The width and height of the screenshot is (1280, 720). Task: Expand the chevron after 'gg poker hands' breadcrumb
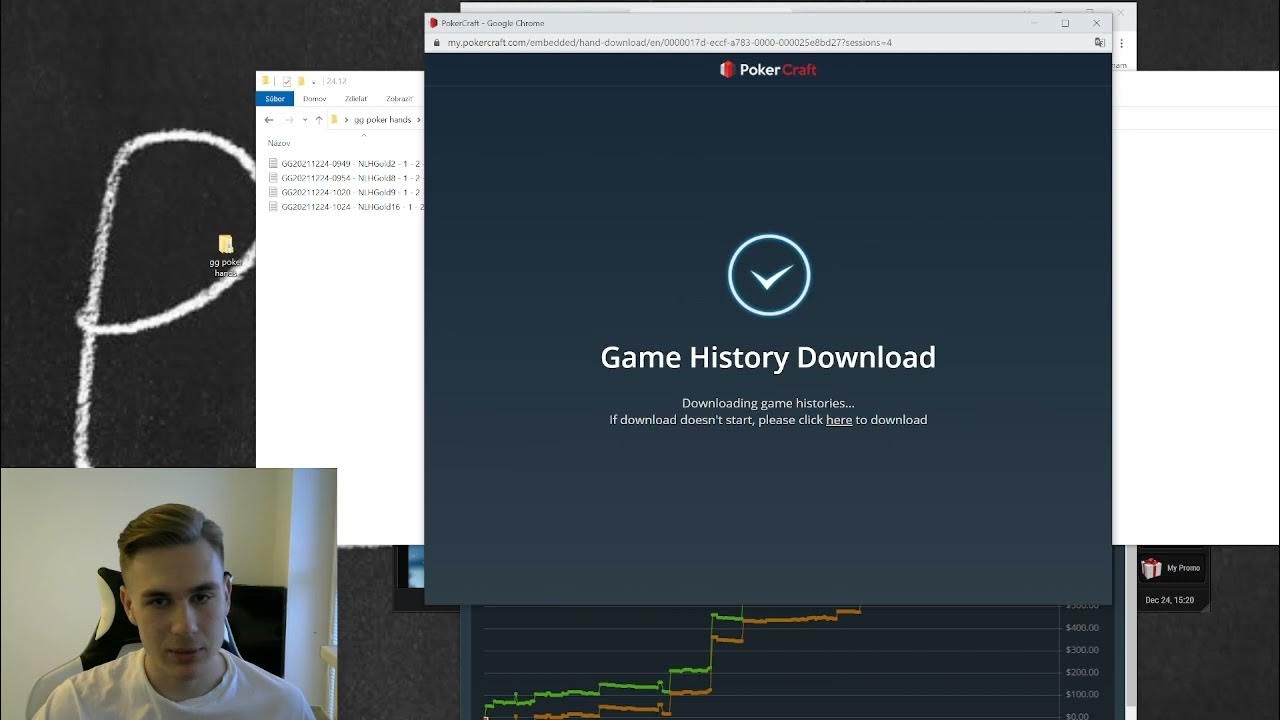pos(418,120)
